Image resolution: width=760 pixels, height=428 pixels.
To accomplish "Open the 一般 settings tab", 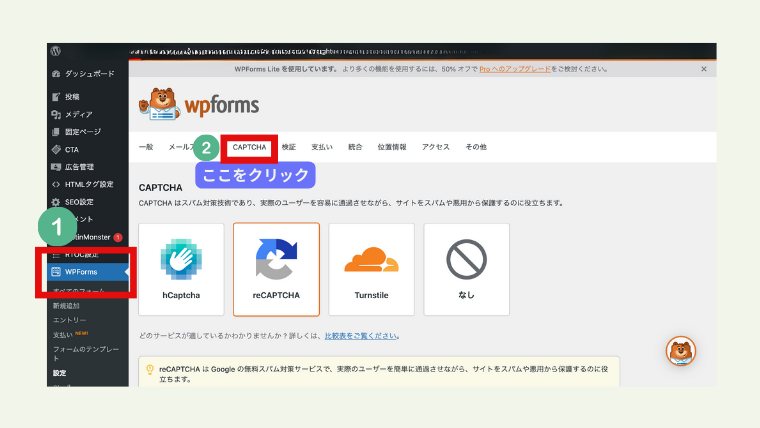I will 146,147.
